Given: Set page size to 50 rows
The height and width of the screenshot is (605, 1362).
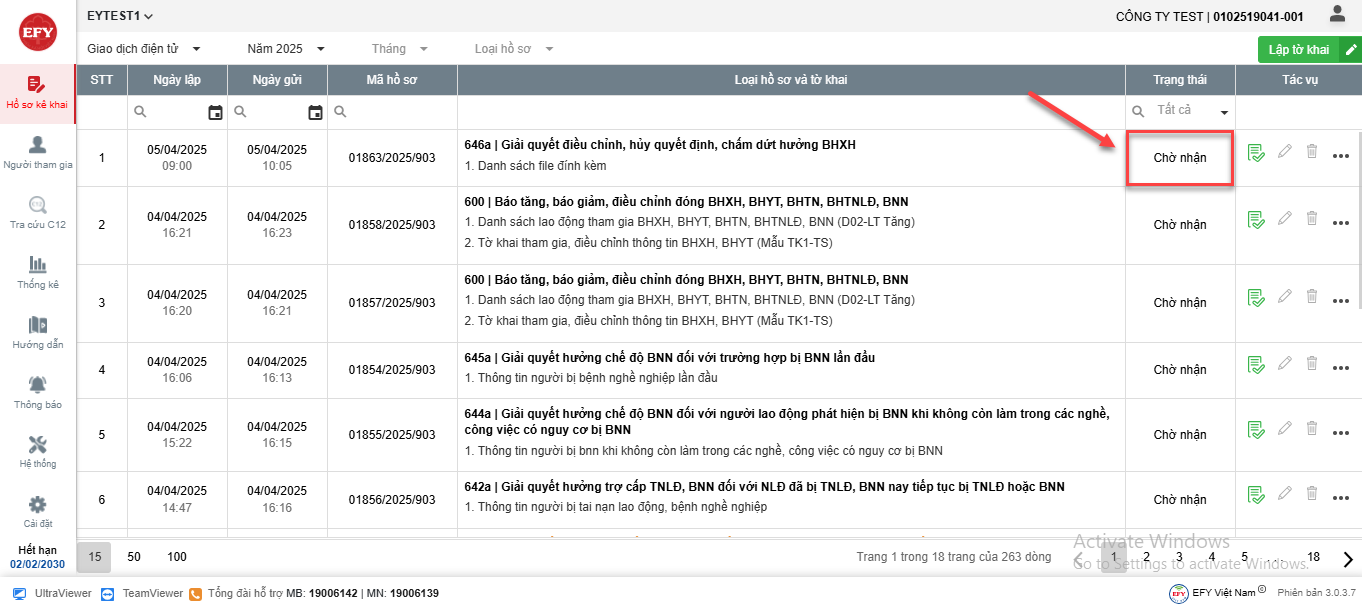Looking at the screenshot, I should coord(134,557).
